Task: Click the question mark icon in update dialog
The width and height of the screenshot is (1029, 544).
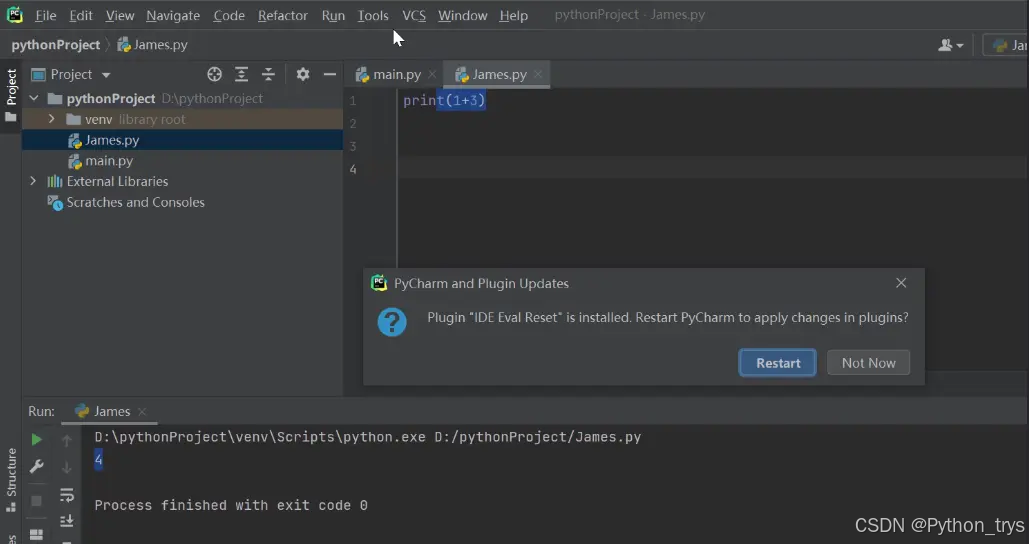Action: pyautogui.click(x=392, y=322)
